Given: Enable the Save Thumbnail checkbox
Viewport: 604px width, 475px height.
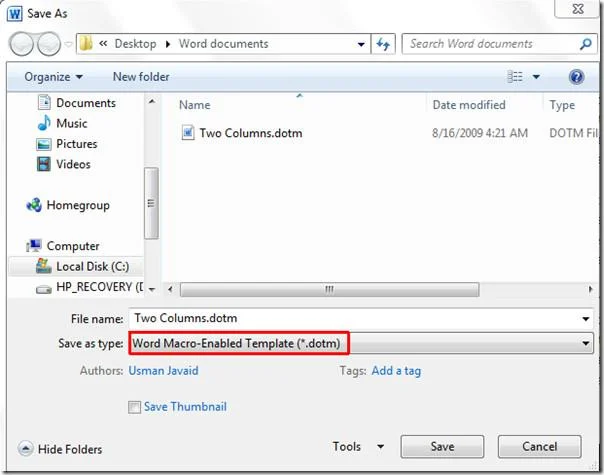Looking at the screenshot, I should [134, 407].
